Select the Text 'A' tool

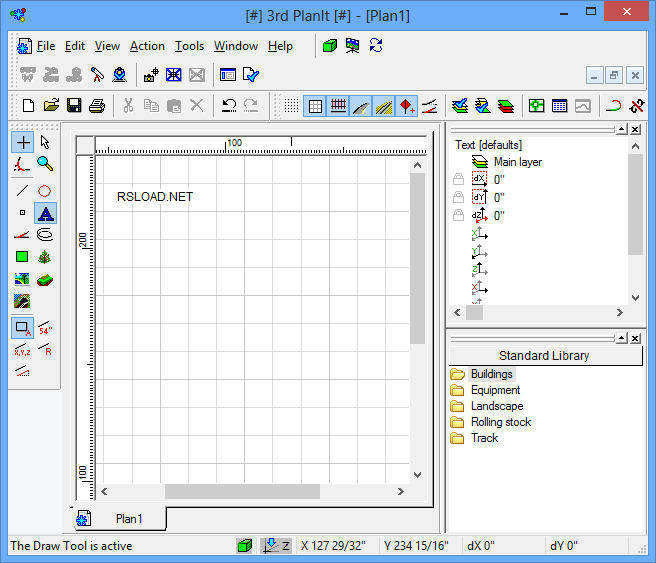pos(45,213)
